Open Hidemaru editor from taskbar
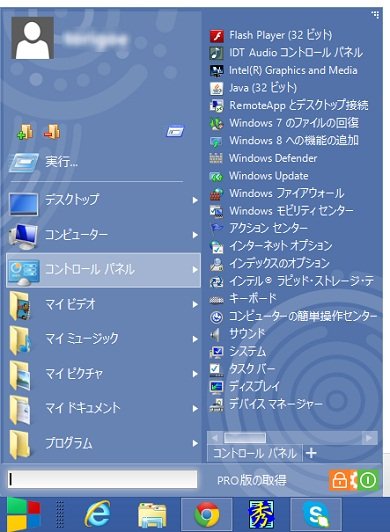The height and width of the screenshot is (532, 390). (x=261, y=515)
